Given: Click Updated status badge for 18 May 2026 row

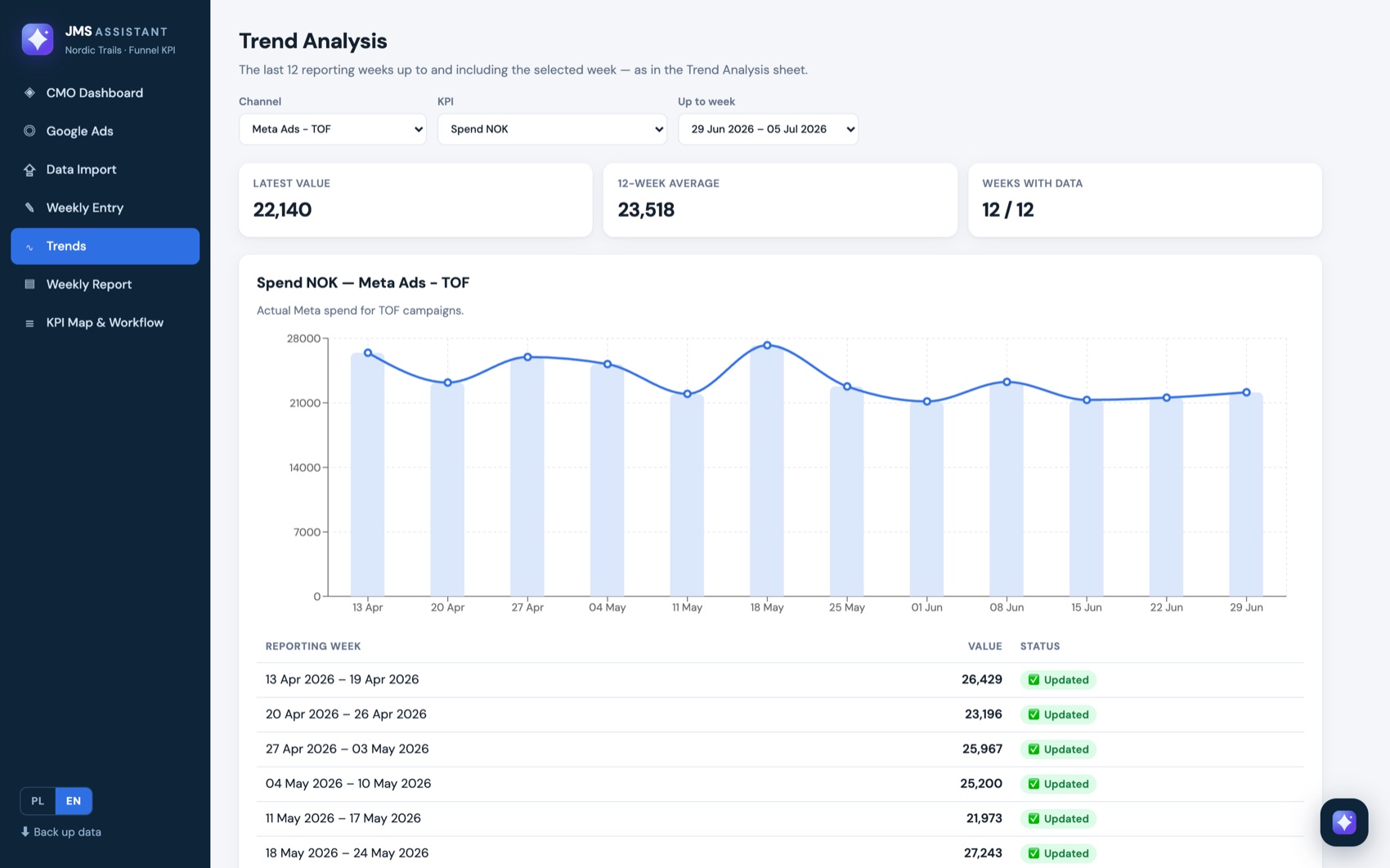Looking at the screenshot, I should coord(1058,853).
